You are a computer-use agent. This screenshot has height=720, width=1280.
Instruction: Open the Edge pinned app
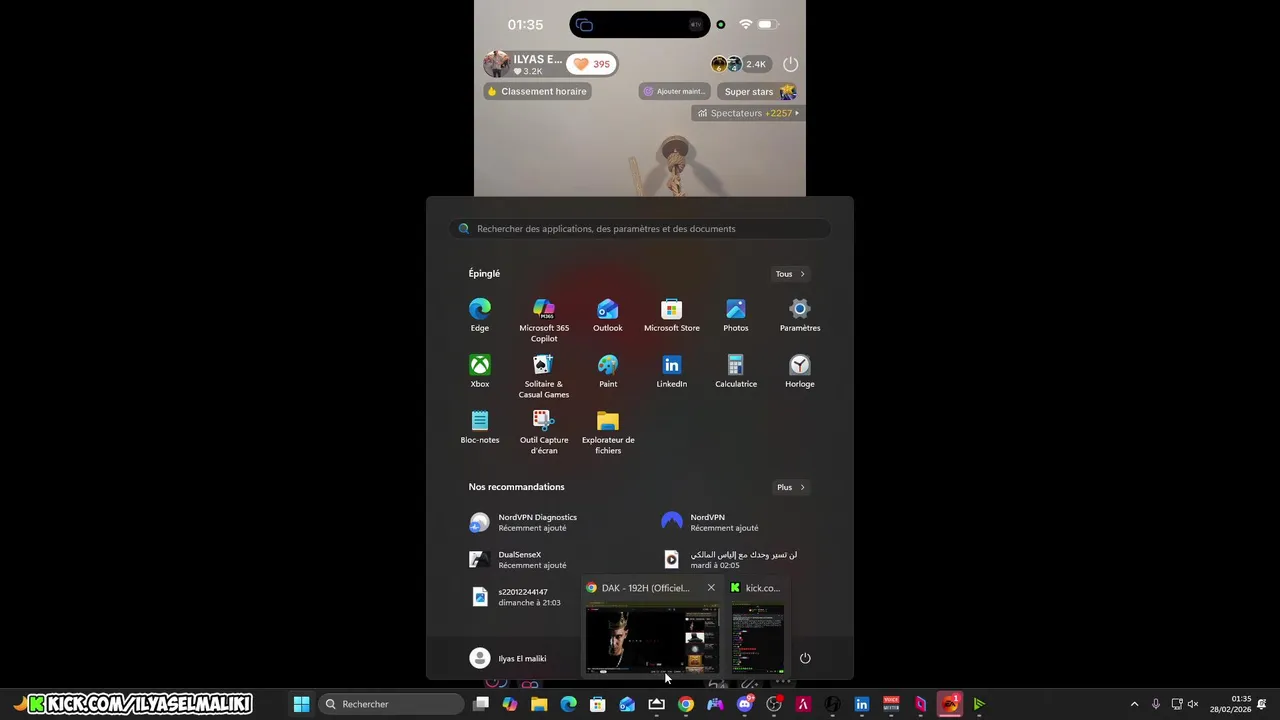click(x=480, y=315)
